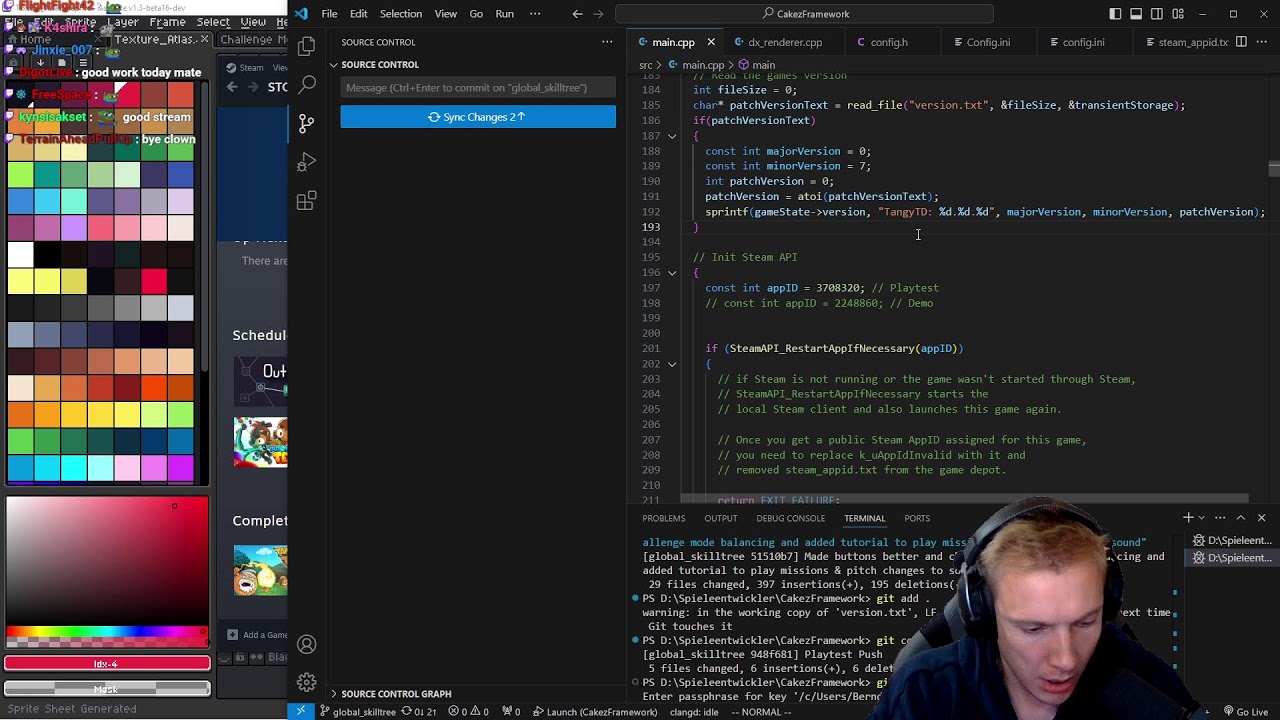Switch to the steam_appid.txt tab
1280x720 pixels.
1184,42
